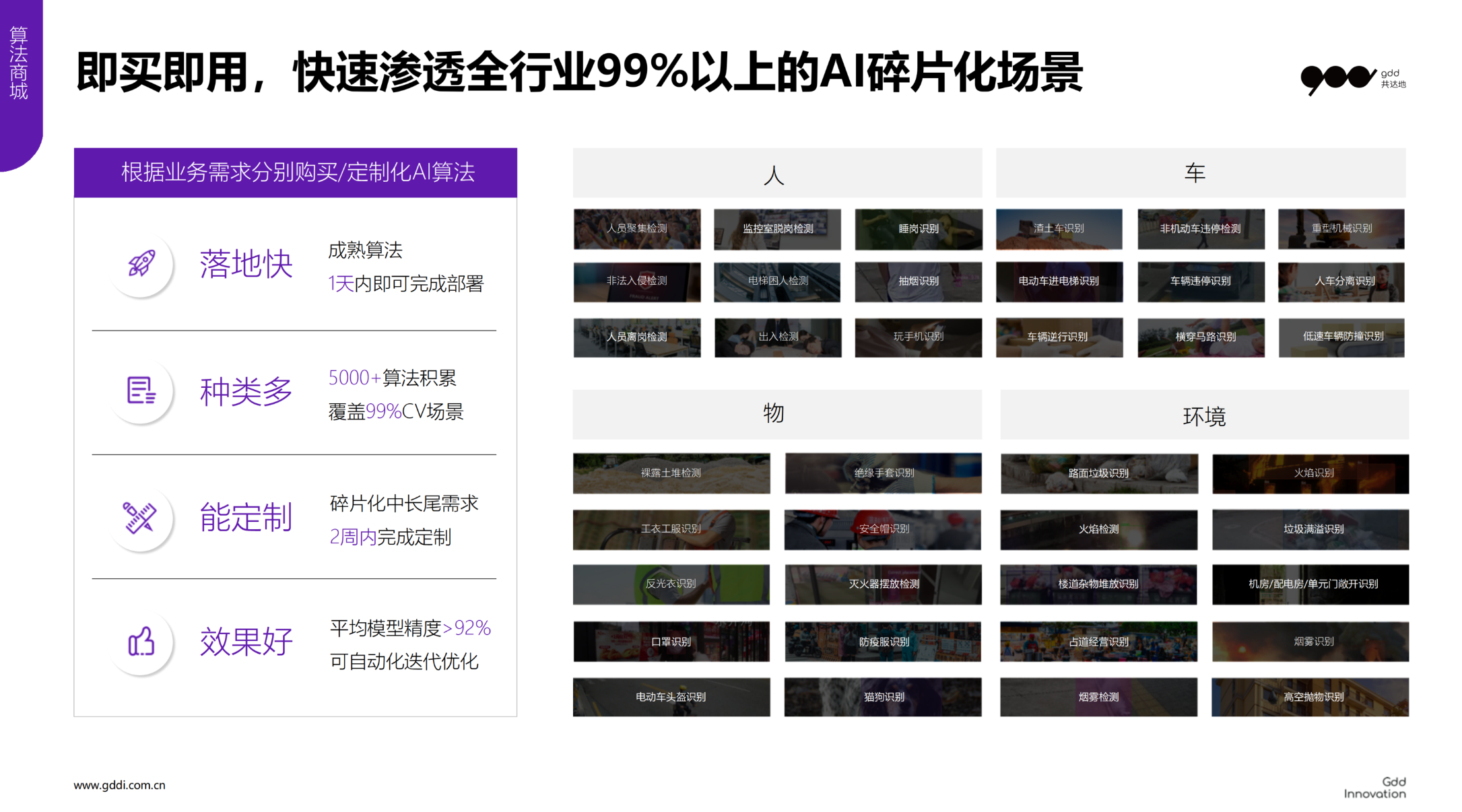Click the purple banner 根据业务需求分别购买/定制化AI算法

coord(296,172)
